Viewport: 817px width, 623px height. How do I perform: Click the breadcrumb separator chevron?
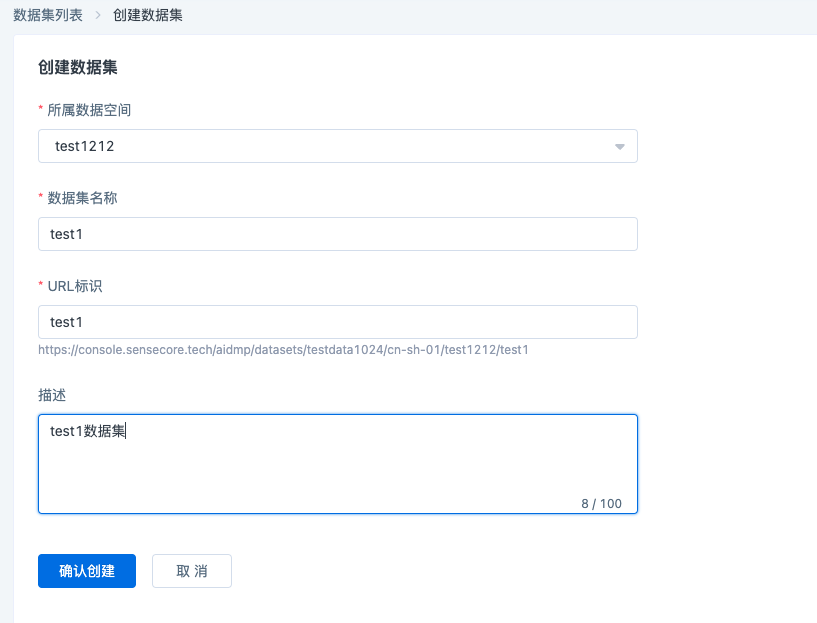coord(98,16)
